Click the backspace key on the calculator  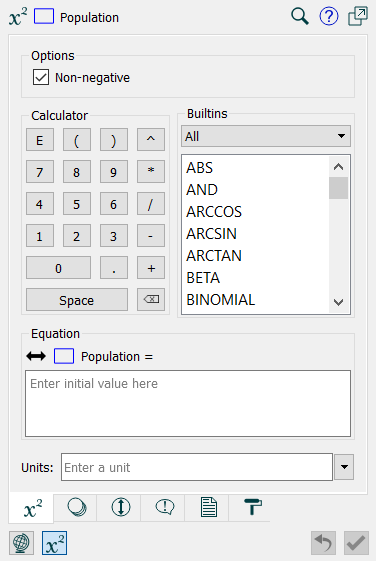(151, 299)
